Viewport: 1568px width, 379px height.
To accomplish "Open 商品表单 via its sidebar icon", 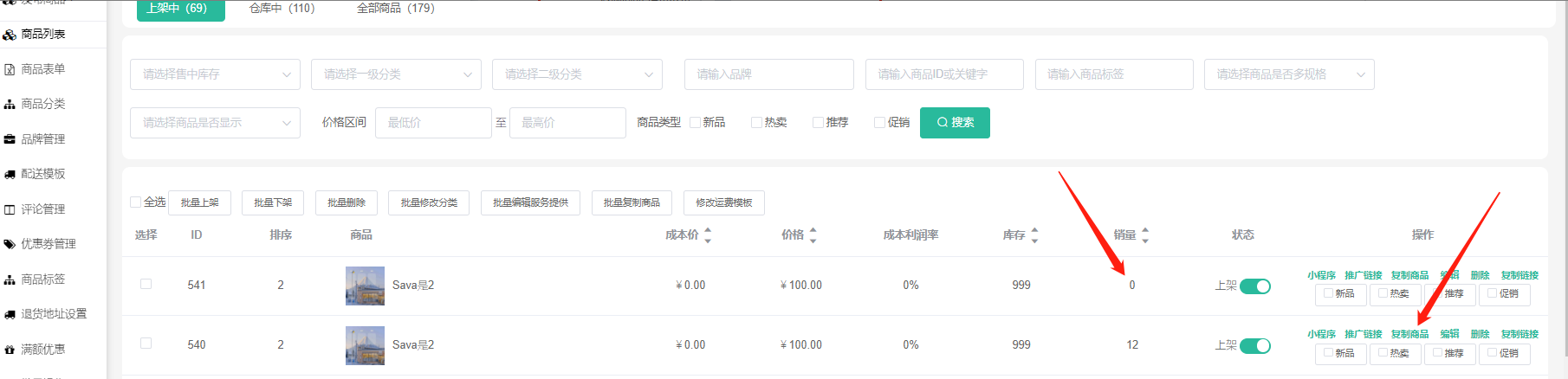I will [x=10, y=69].
